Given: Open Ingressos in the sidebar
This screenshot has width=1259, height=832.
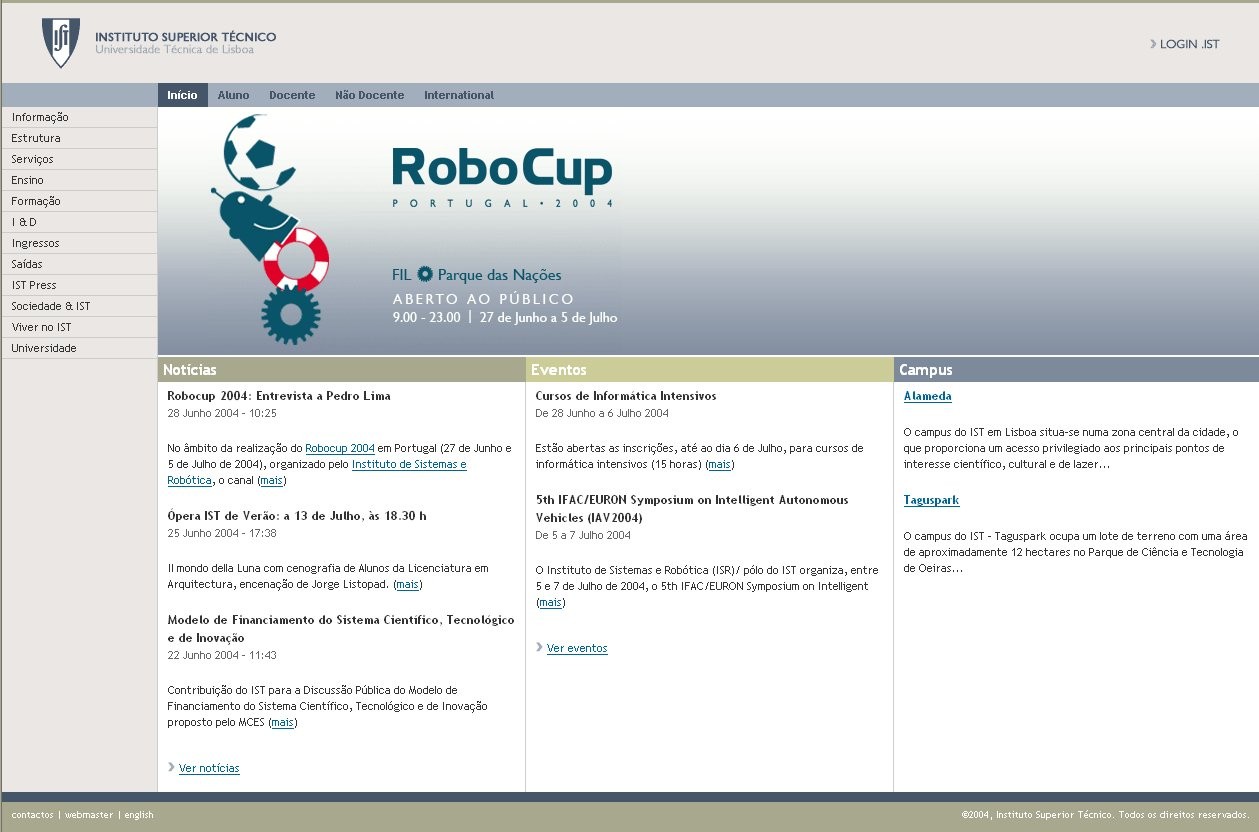Looking at the screenshot, I should [x=79, y=243].
